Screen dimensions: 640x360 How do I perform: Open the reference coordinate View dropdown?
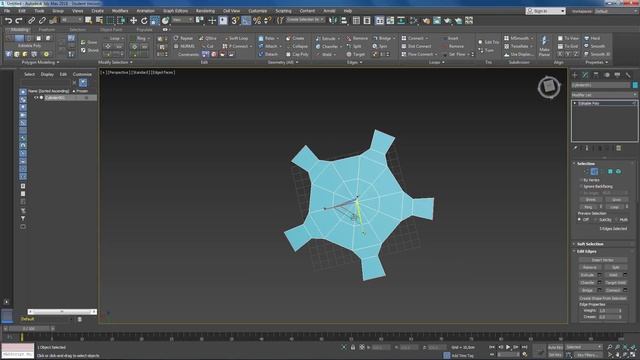tap(182, 20)
